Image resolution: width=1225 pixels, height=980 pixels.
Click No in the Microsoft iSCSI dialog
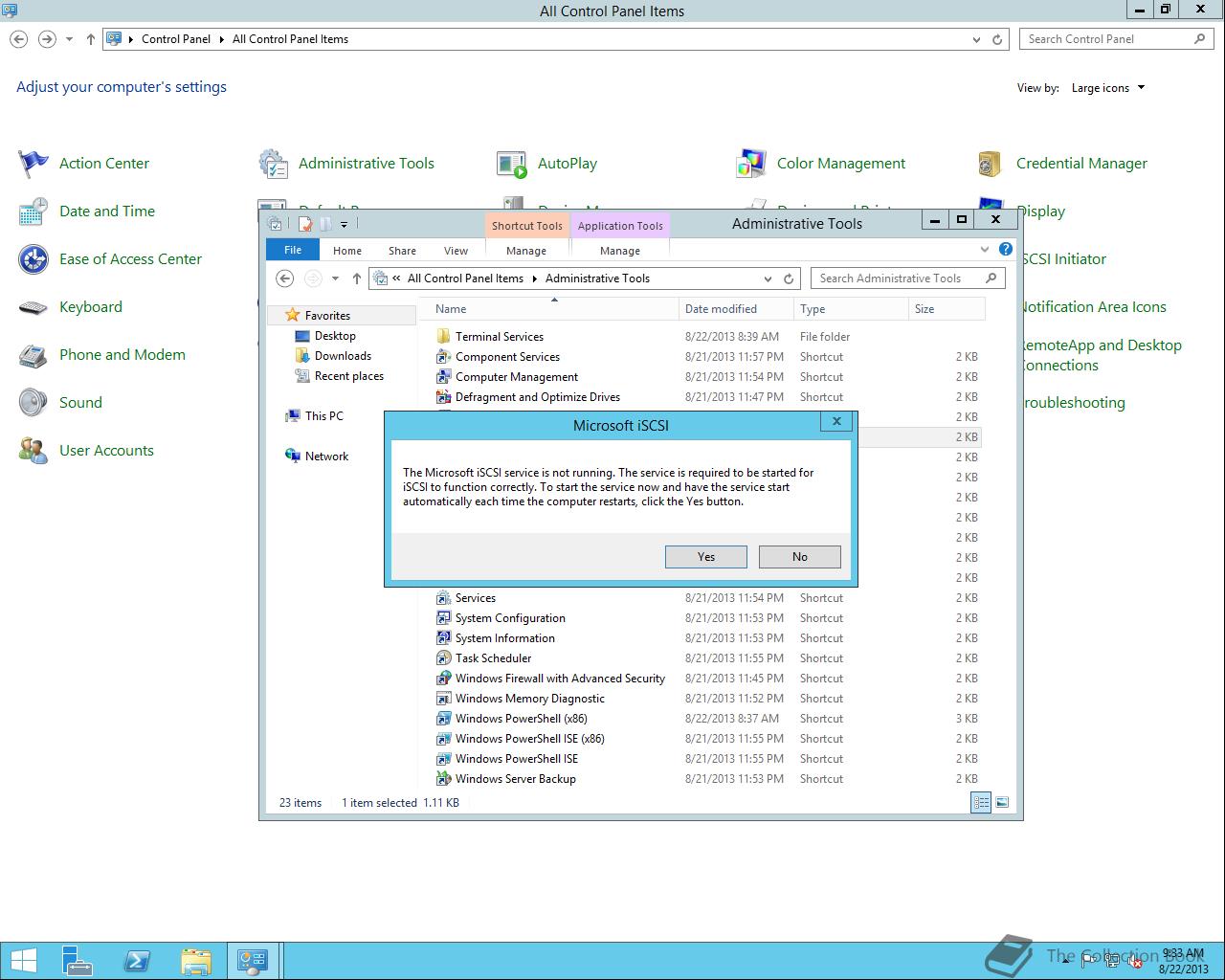[799, 556]
